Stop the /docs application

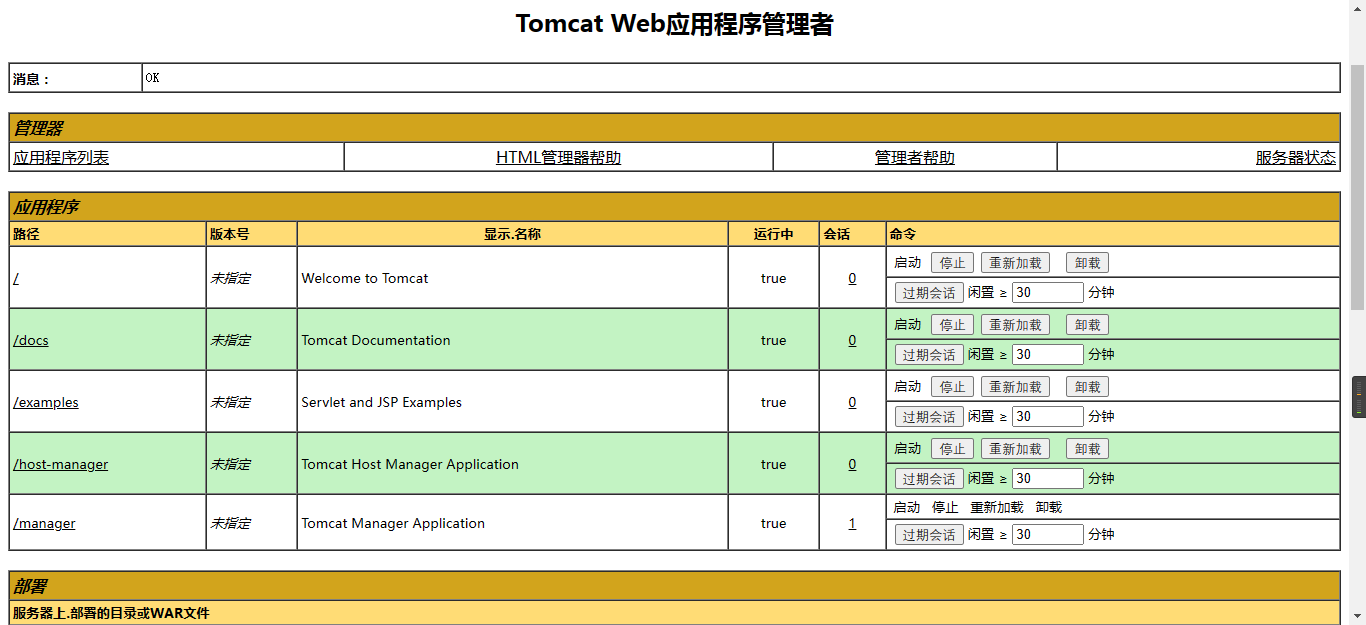coord(952,325)
